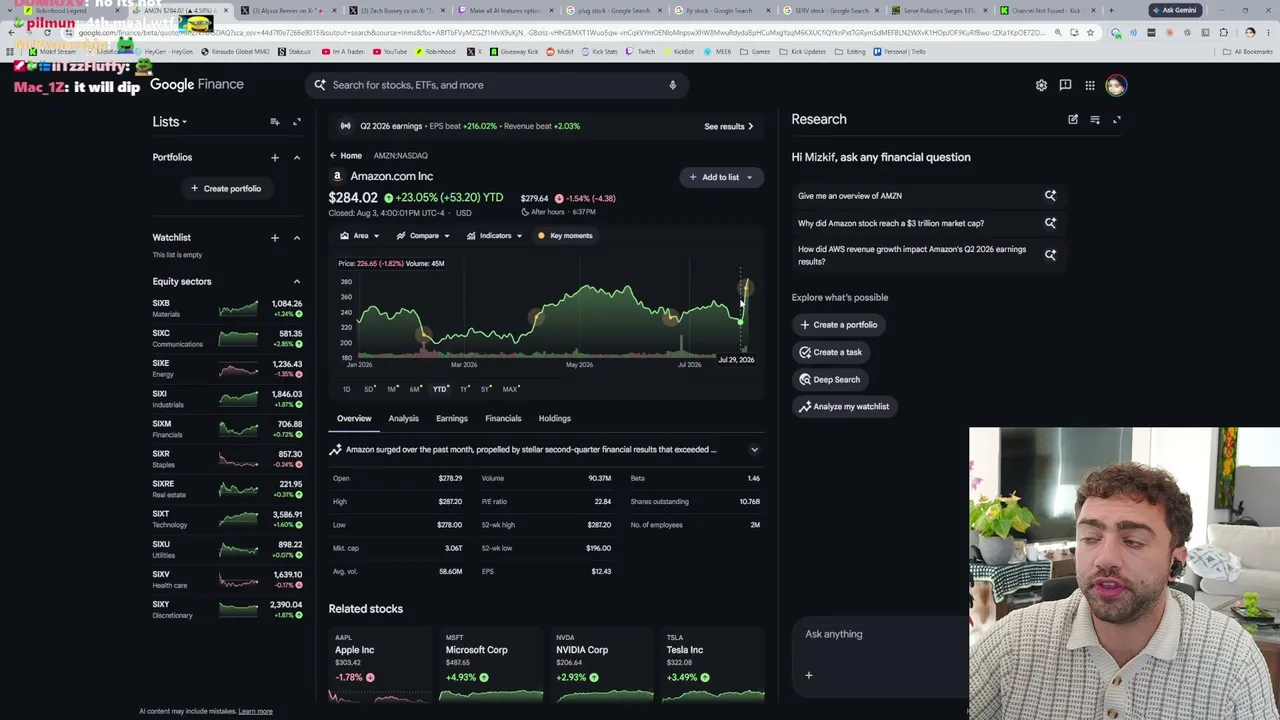Select the YTD chart range
1280x720 pixels.
(x=440, y=389)
